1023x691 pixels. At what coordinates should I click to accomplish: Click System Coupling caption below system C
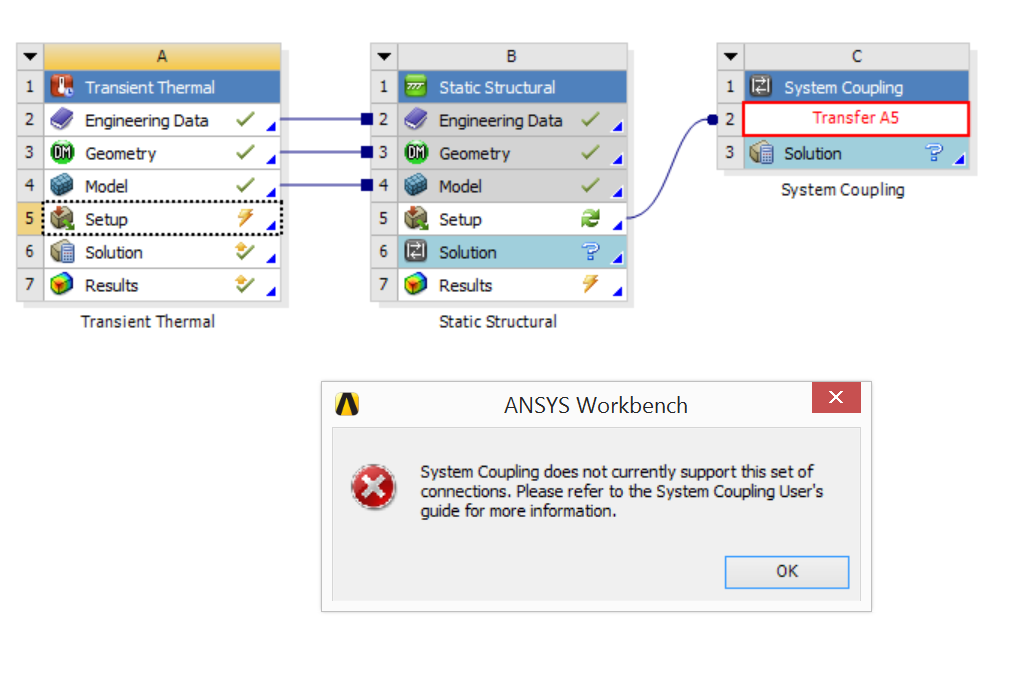(843, 190)
